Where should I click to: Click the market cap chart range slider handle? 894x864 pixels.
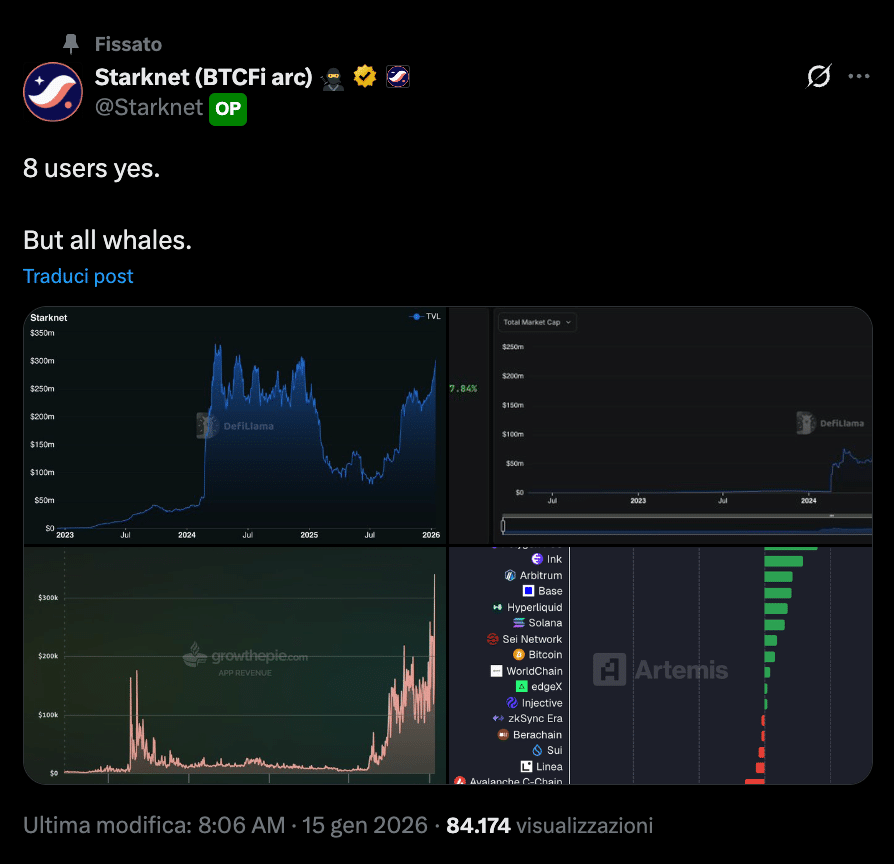click(503, 526)
